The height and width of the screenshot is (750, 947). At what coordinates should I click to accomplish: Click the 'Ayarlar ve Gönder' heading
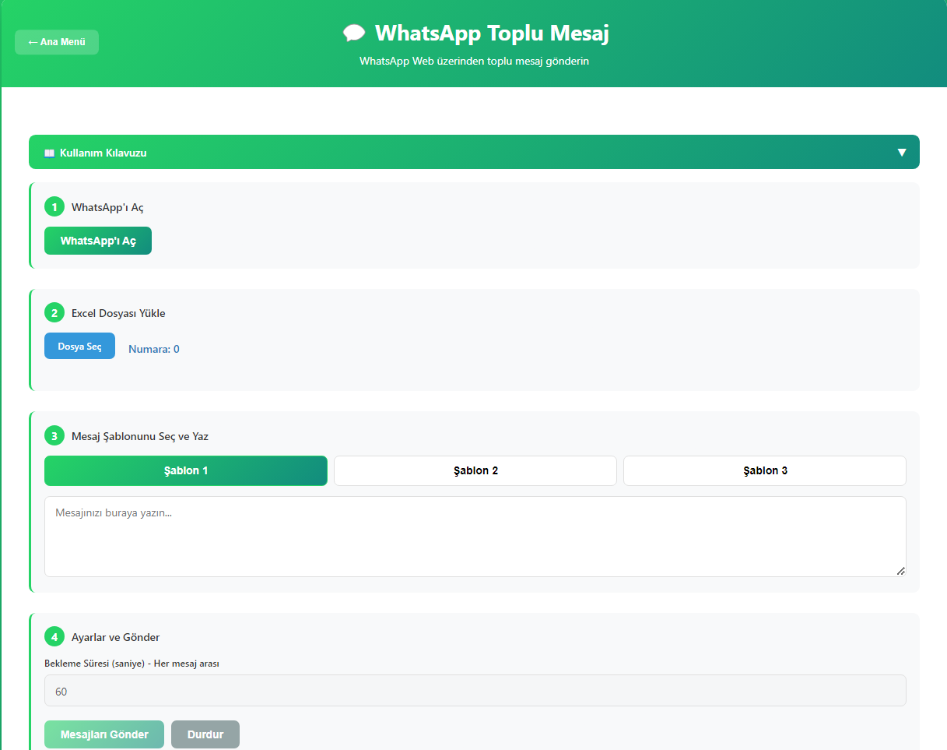[x=115, y=637]
